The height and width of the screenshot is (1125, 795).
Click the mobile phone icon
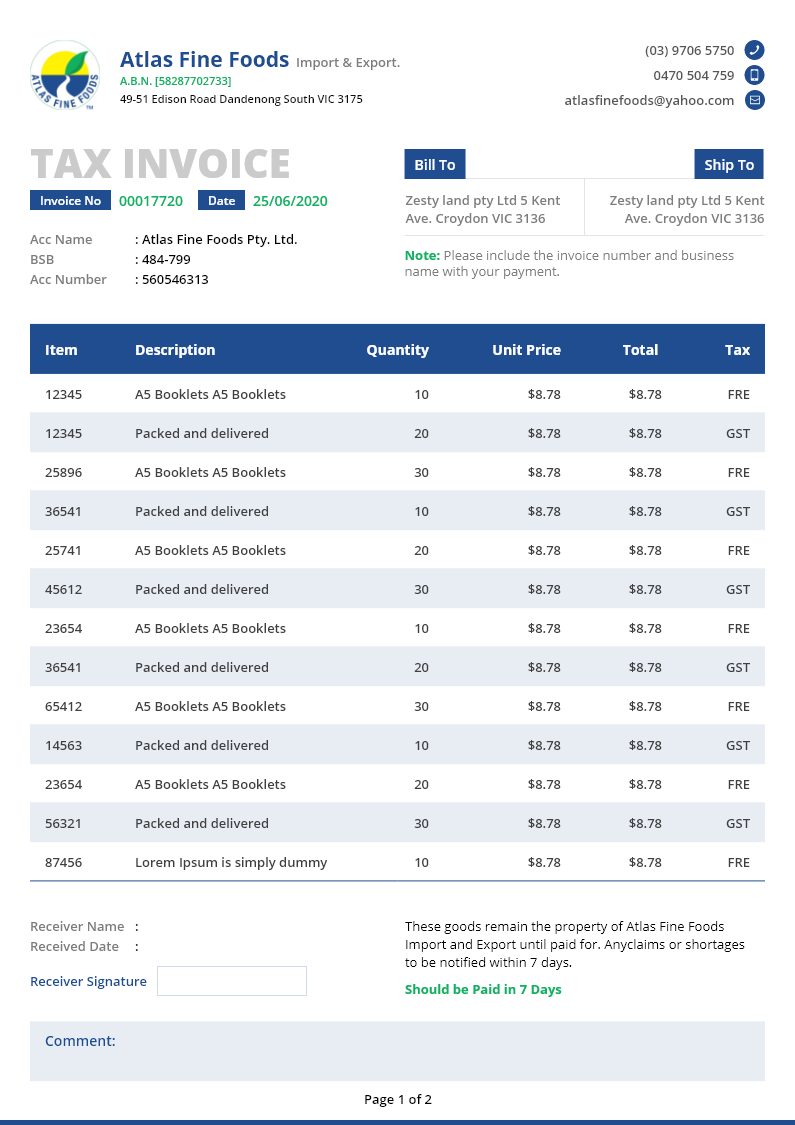point(755,75)
